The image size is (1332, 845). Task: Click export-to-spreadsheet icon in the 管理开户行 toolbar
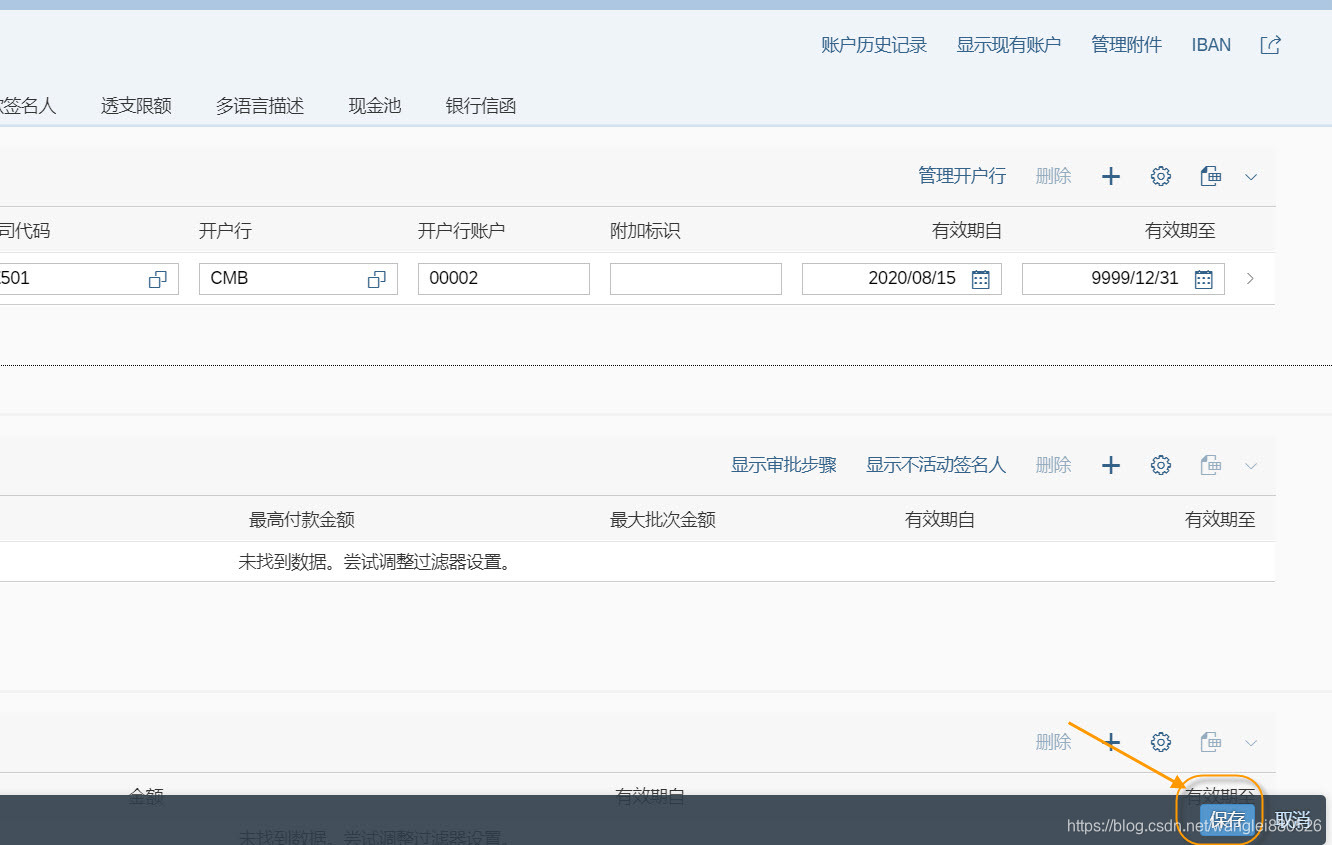click(1211, 176)
